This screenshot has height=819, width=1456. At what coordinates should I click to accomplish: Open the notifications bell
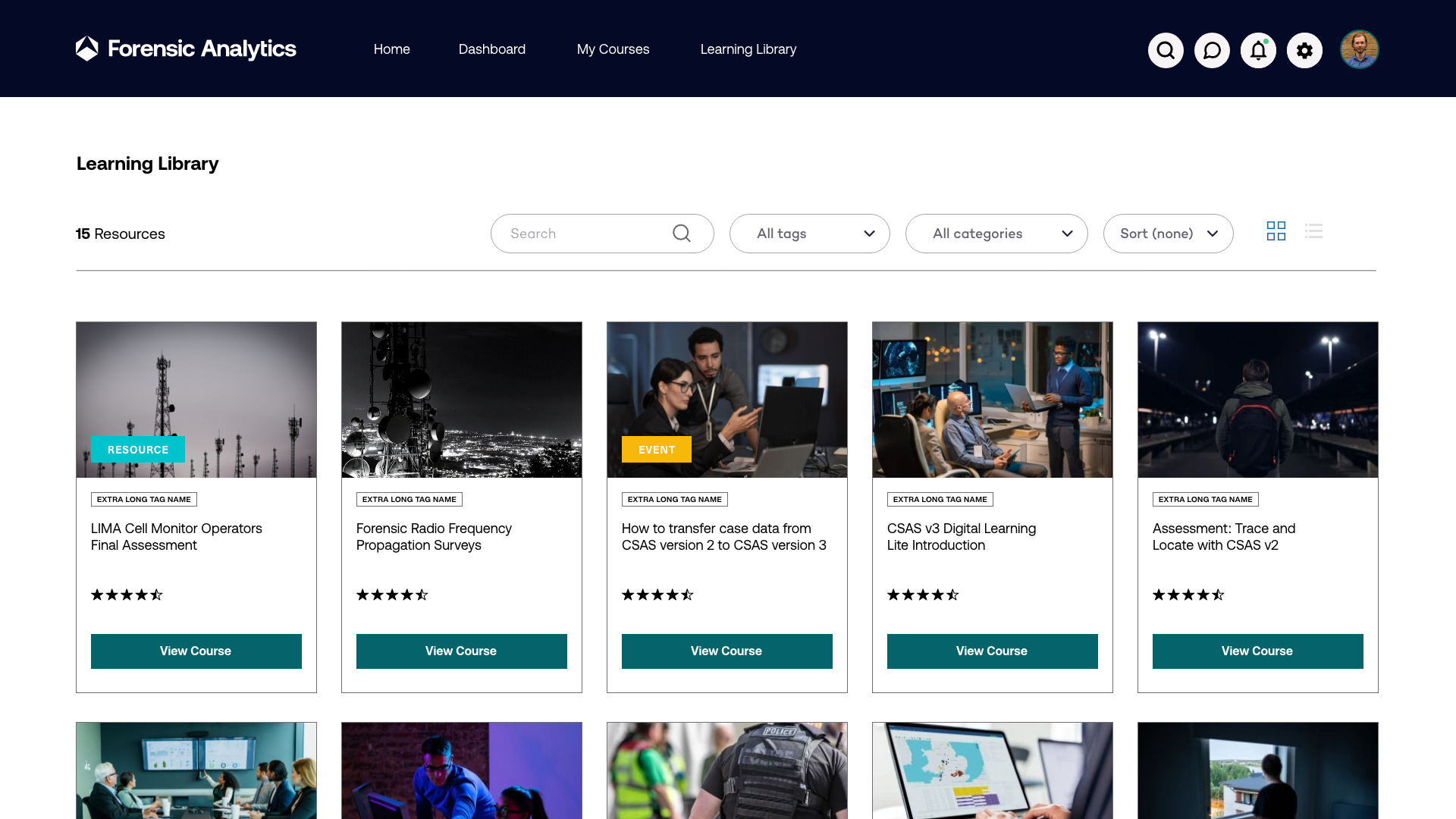1258,51
